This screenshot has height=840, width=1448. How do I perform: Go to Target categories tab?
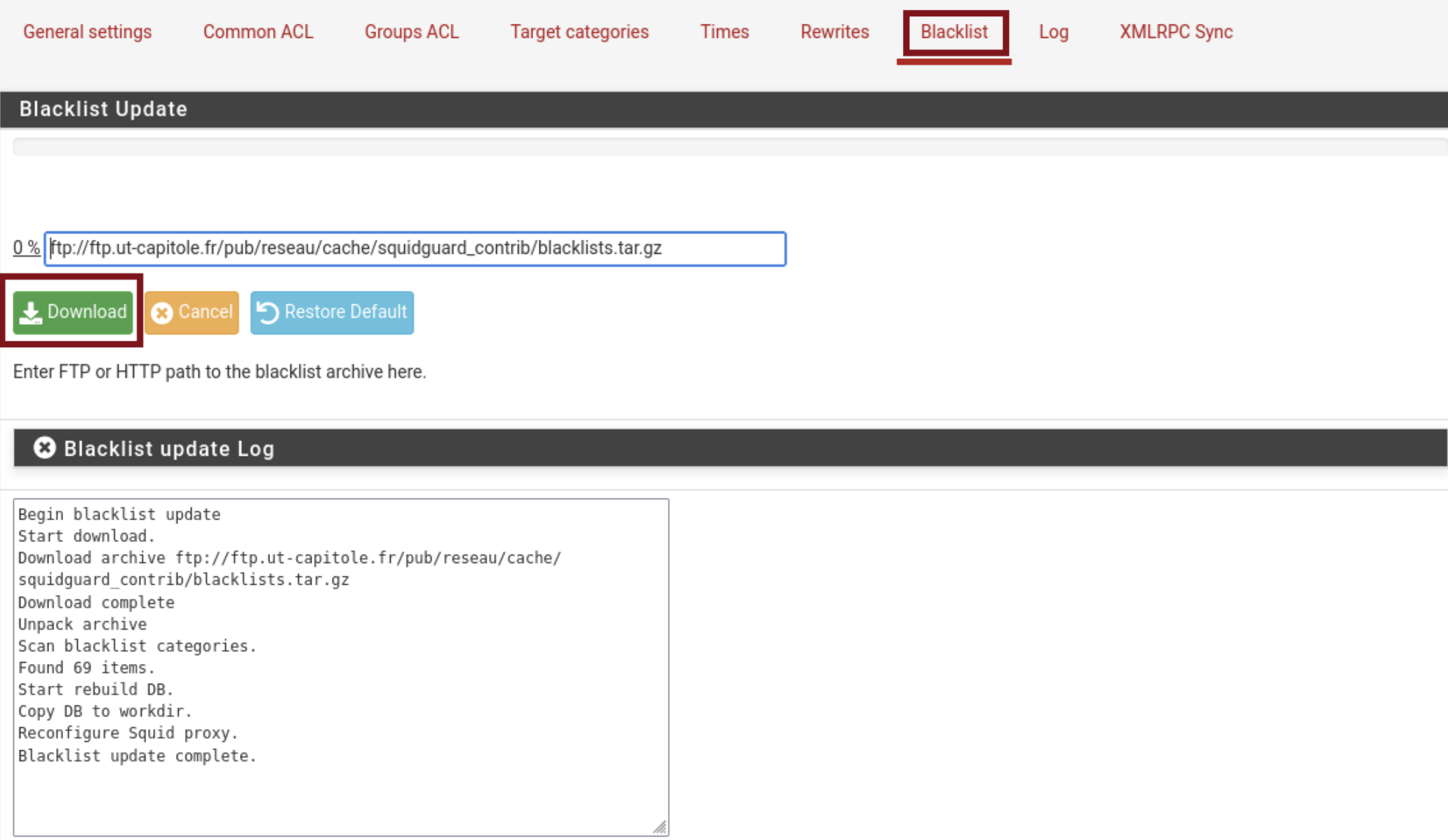click(x=579, y=32)
